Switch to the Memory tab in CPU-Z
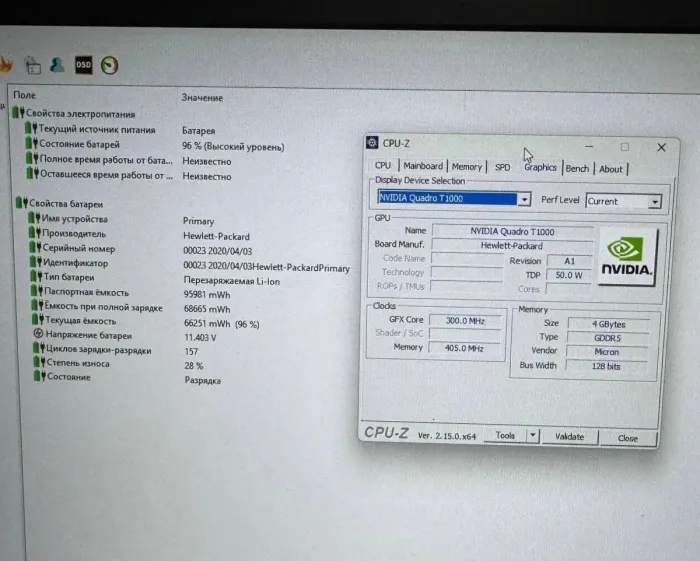 (466, 167)
